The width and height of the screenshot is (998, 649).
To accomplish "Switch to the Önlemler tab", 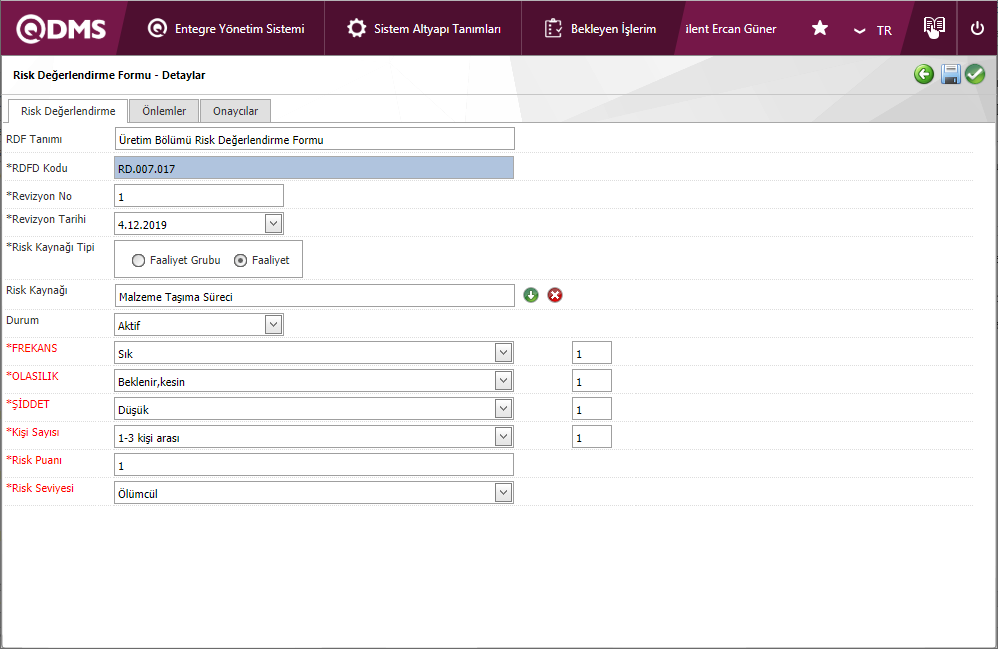I will coord(164,111).
